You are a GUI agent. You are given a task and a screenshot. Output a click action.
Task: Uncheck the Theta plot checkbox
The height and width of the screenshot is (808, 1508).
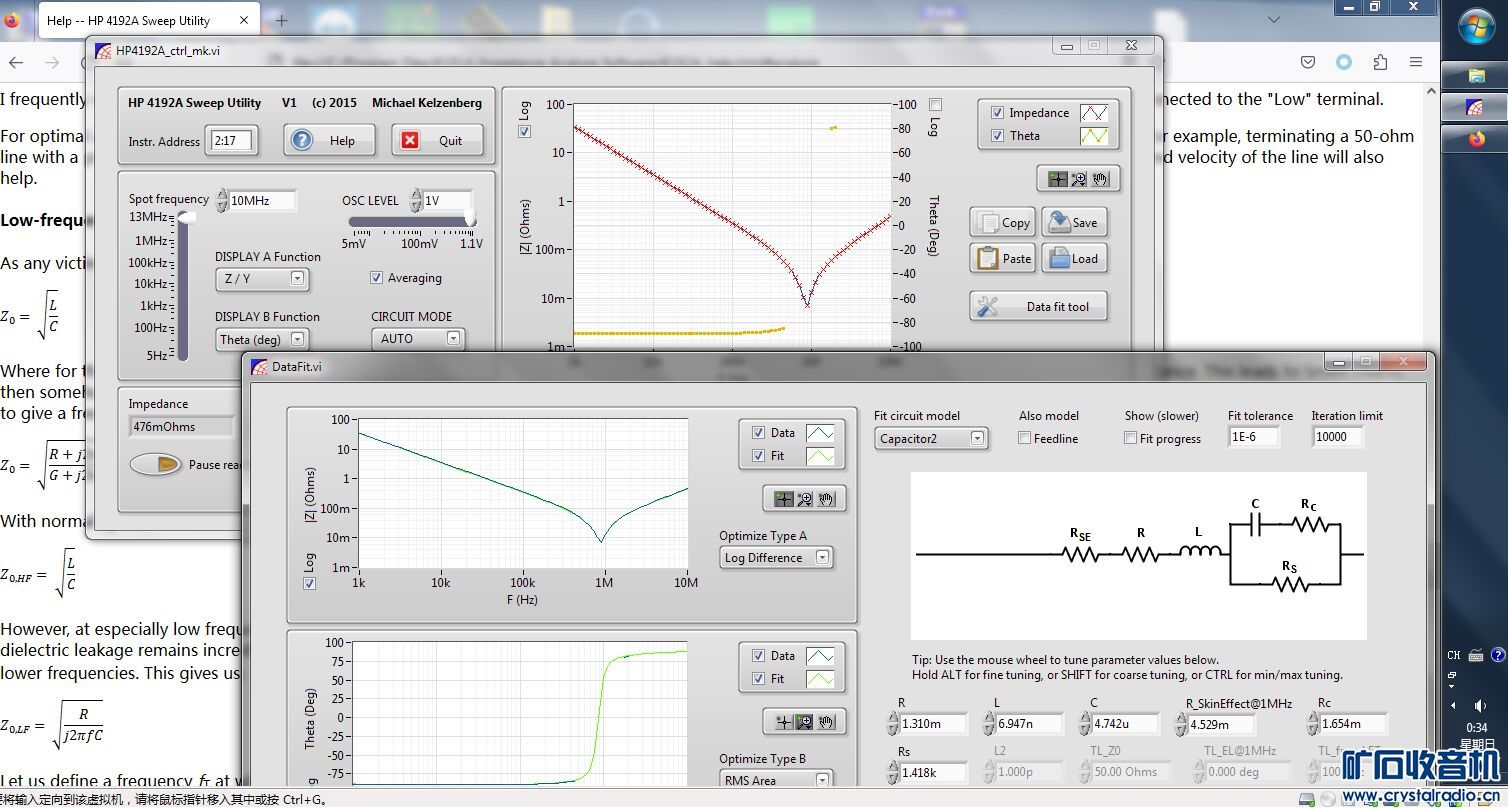[x=997, y=136]
